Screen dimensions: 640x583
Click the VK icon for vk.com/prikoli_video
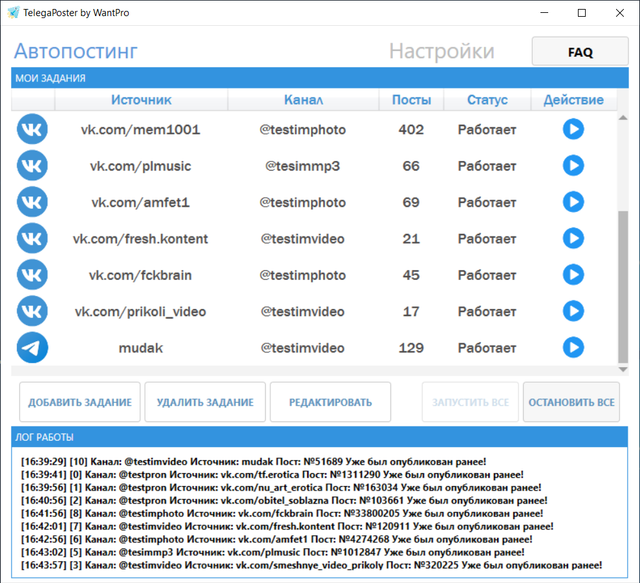(x=32, y=311)
